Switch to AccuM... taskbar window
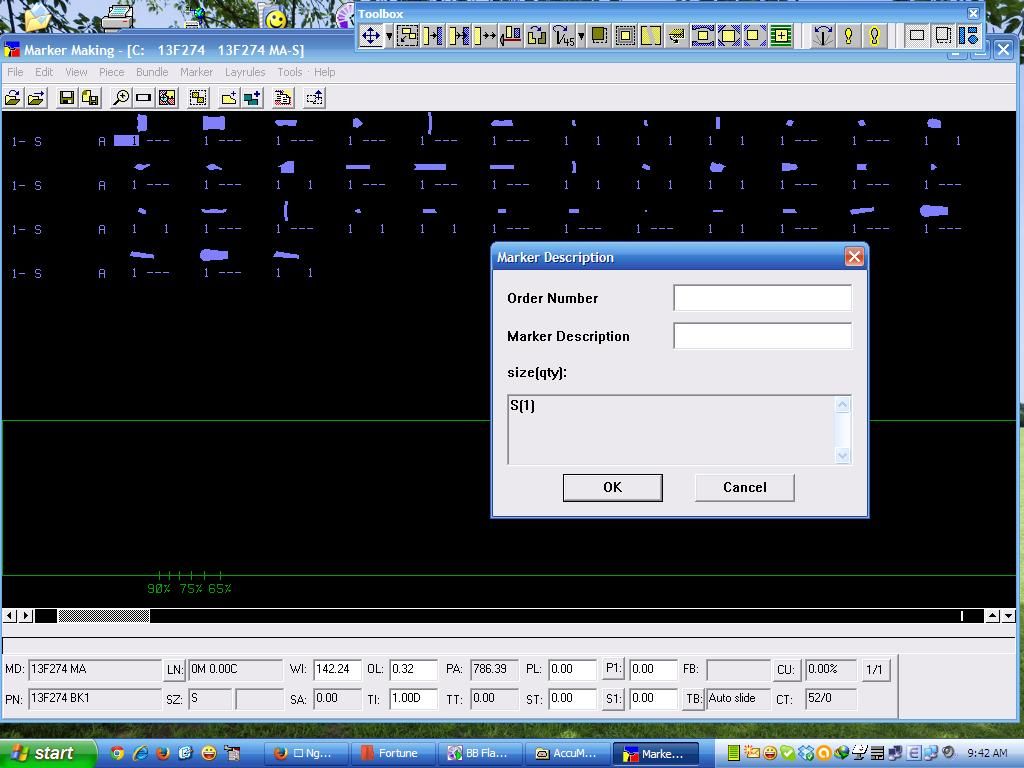The width and height of the screenshot is (1024, 768). click(568, 754)
